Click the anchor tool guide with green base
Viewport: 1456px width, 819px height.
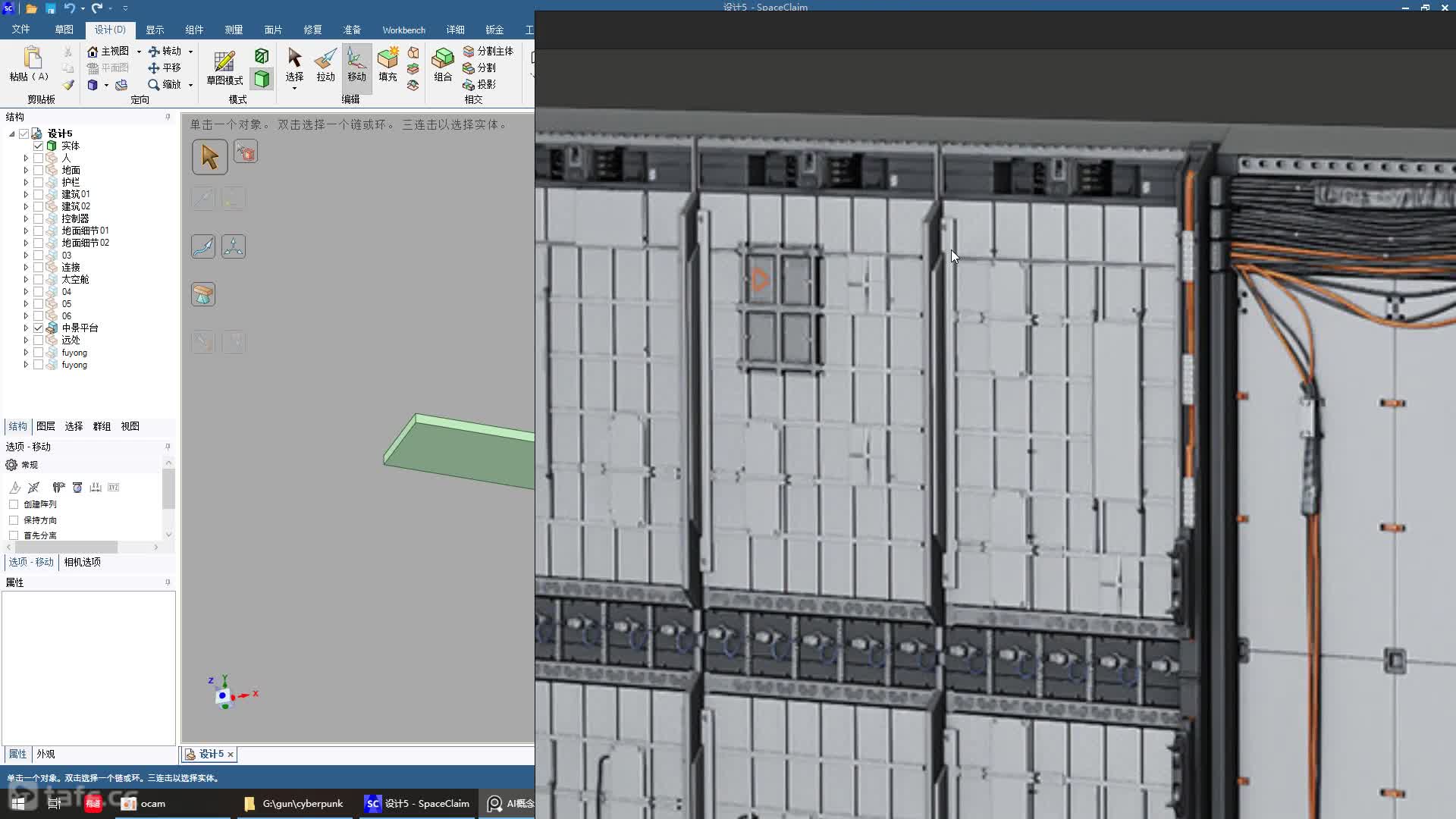pos(203,294)
